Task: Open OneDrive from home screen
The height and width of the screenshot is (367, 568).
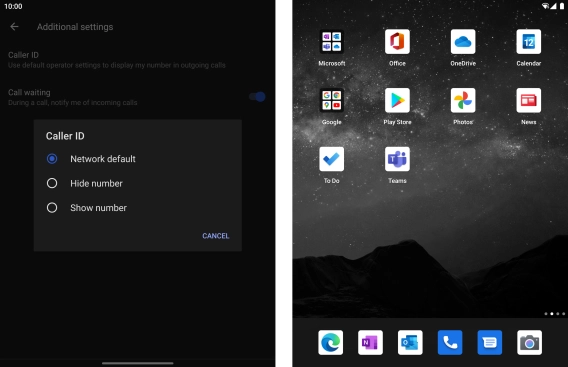Action: (x=463, y=42)
